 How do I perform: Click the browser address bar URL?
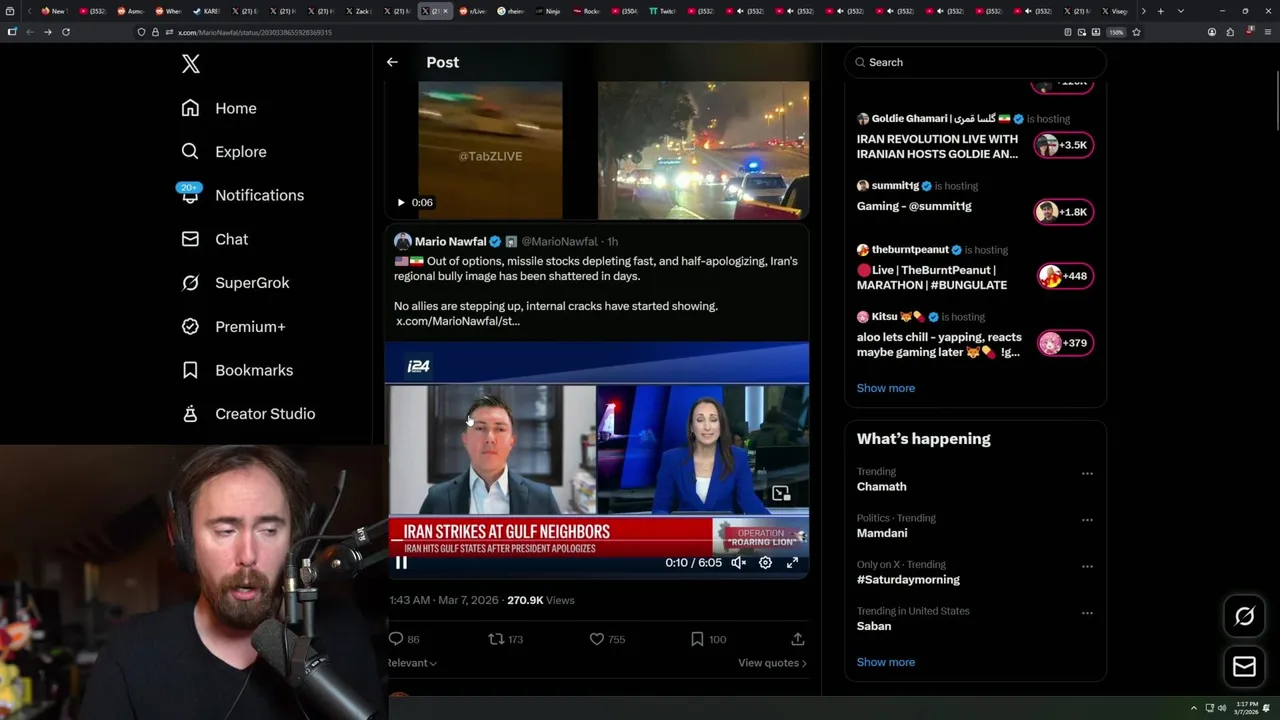[x=255, y=32]
